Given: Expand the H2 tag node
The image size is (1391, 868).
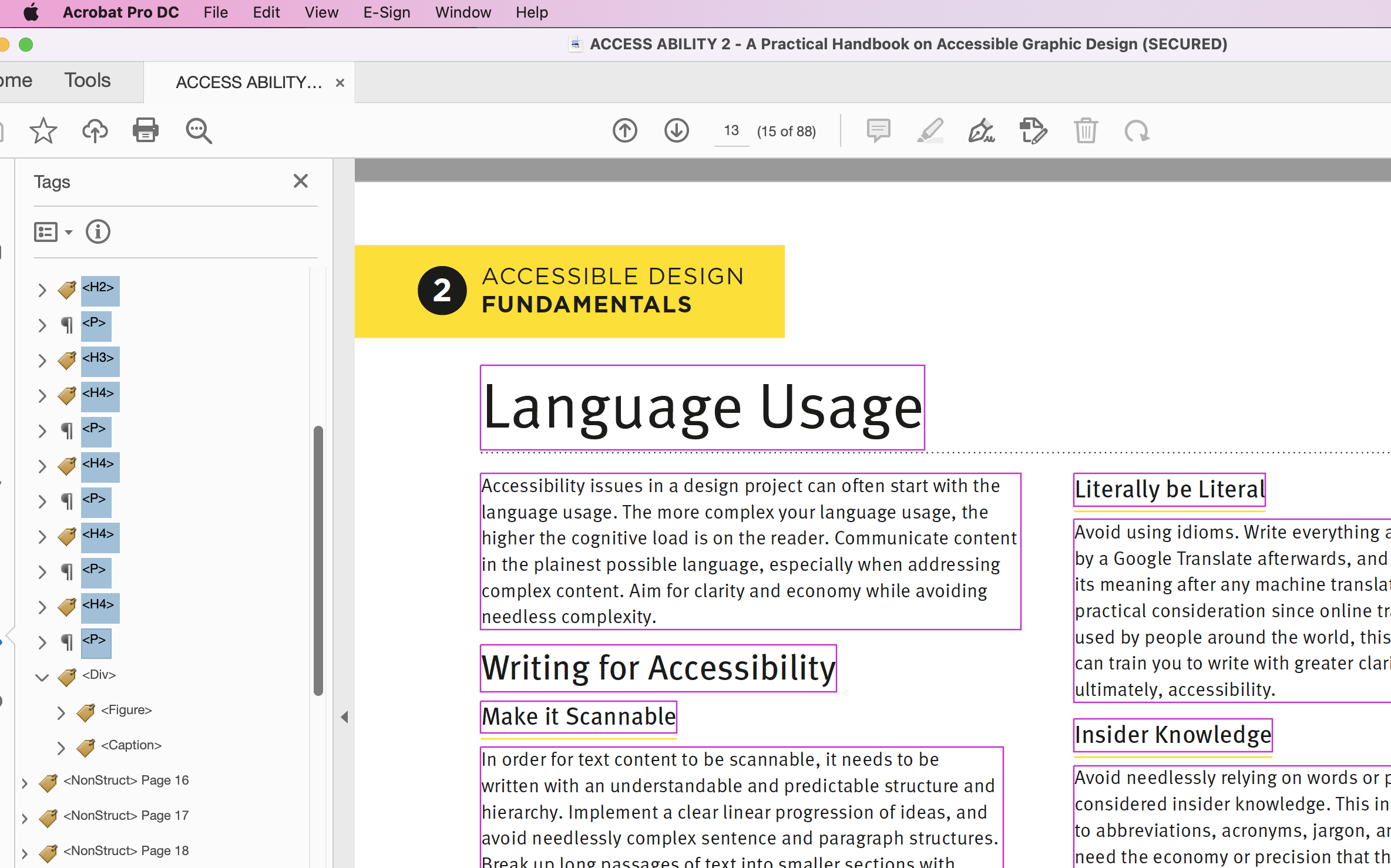Looking at the screenshot, I should pyautogui.click(x=42, y=290).
